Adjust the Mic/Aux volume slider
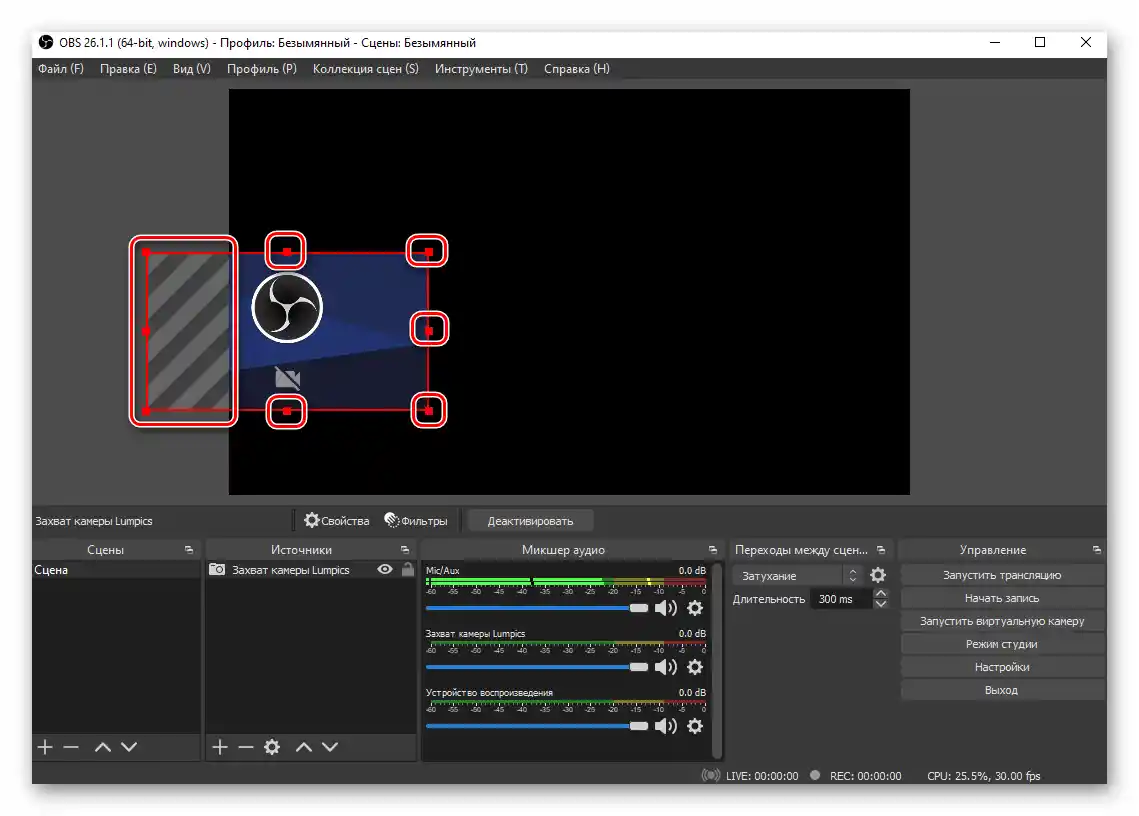Image resolution: width=1139 pixels, height=816 pixels. (x=537, y=608)
